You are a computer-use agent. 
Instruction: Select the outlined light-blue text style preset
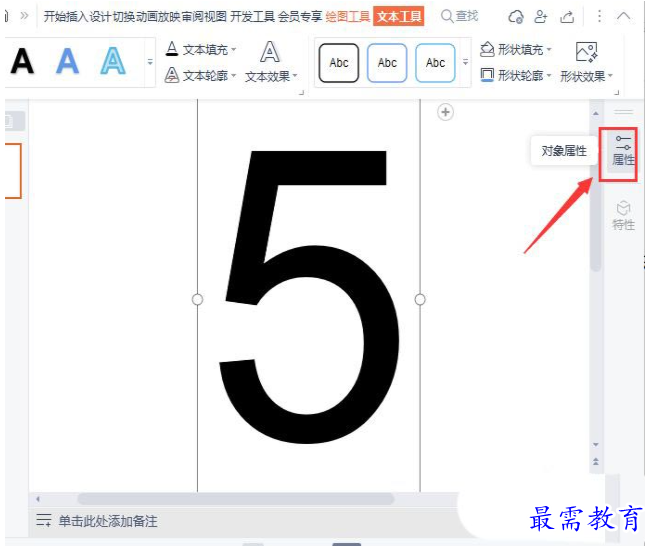click(x=113, y=61)
